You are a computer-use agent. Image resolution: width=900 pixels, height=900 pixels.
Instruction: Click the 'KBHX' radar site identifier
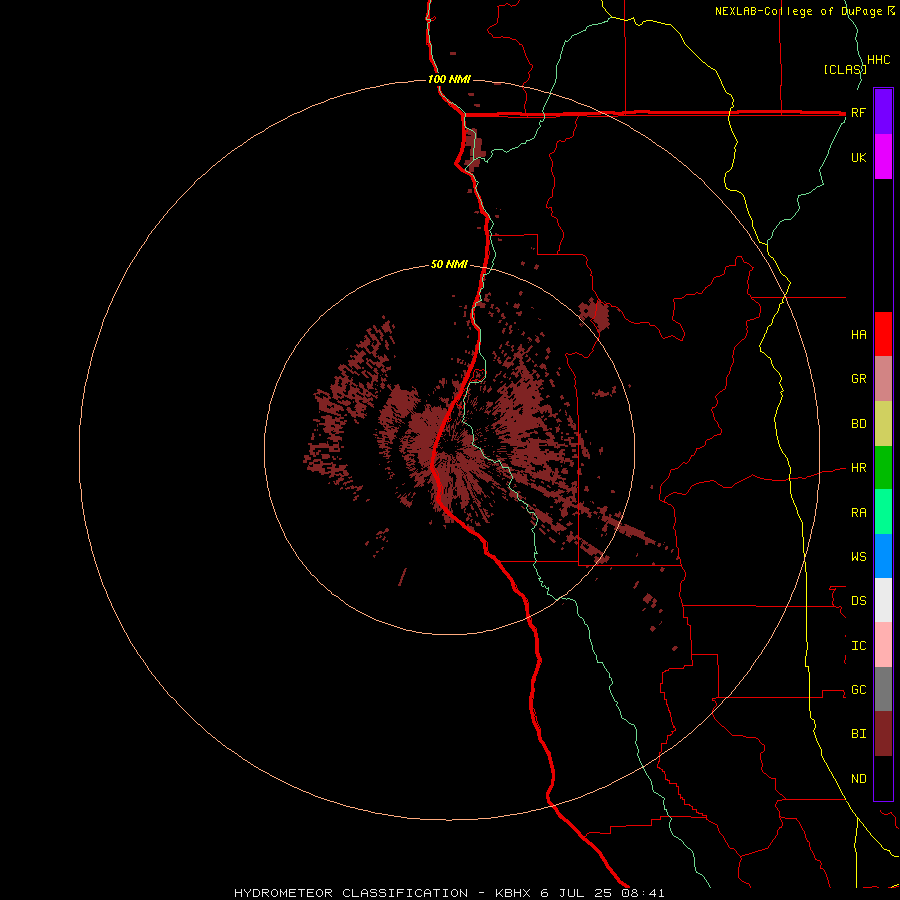[513, 893]
